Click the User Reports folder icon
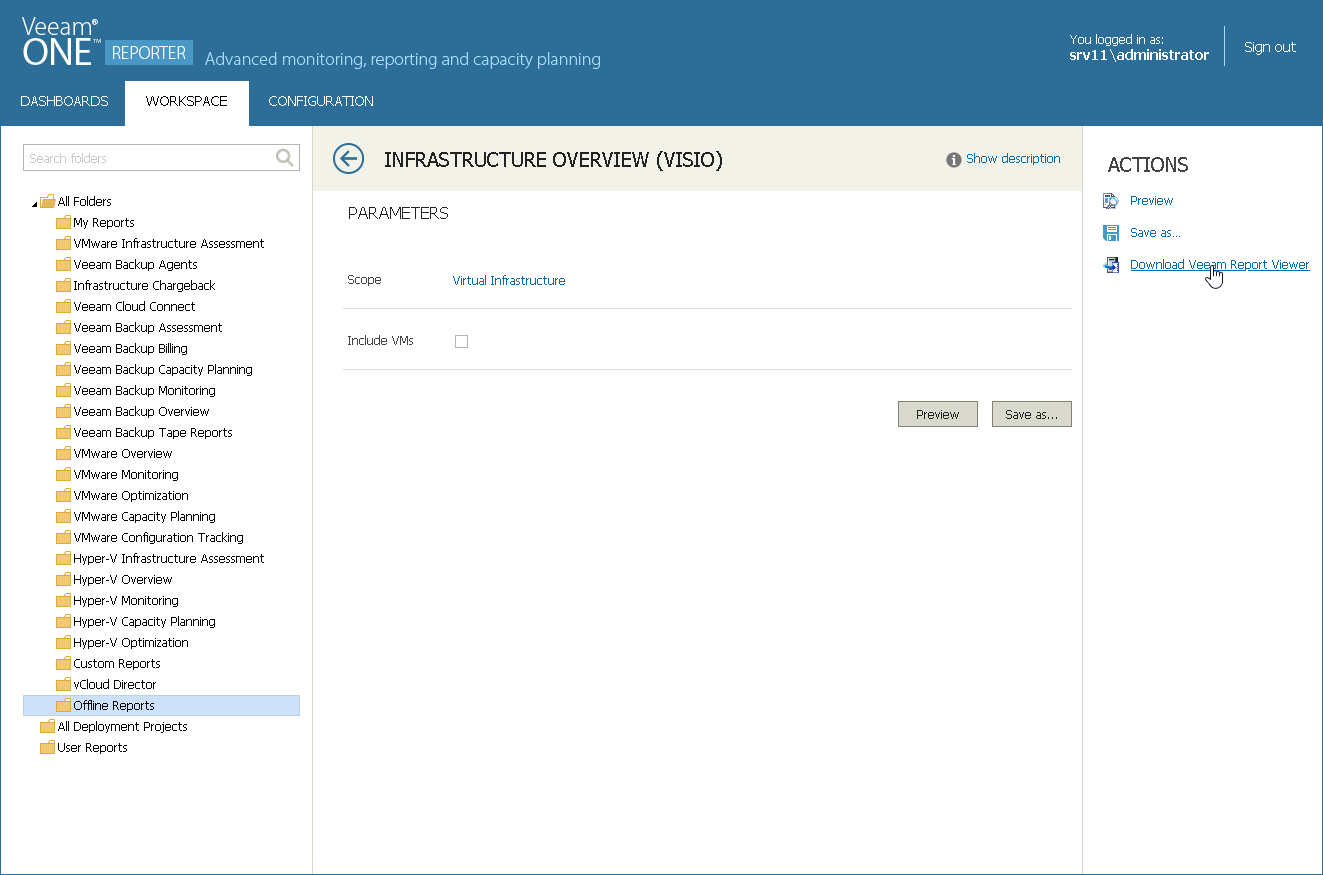1323x875 pixels. tap(47, 747)
